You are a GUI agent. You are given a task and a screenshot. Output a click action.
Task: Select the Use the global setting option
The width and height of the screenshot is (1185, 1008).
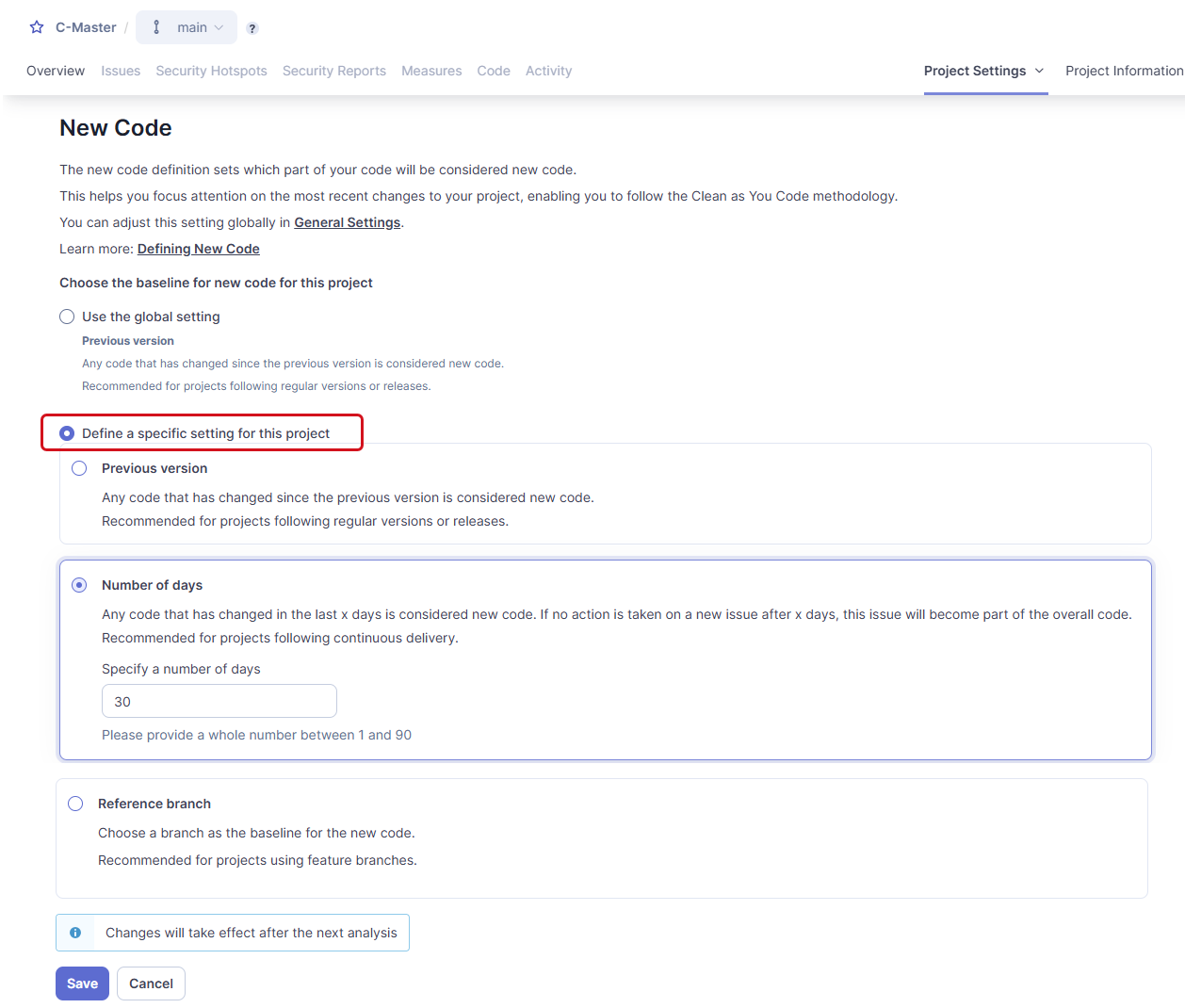[66, 317]
